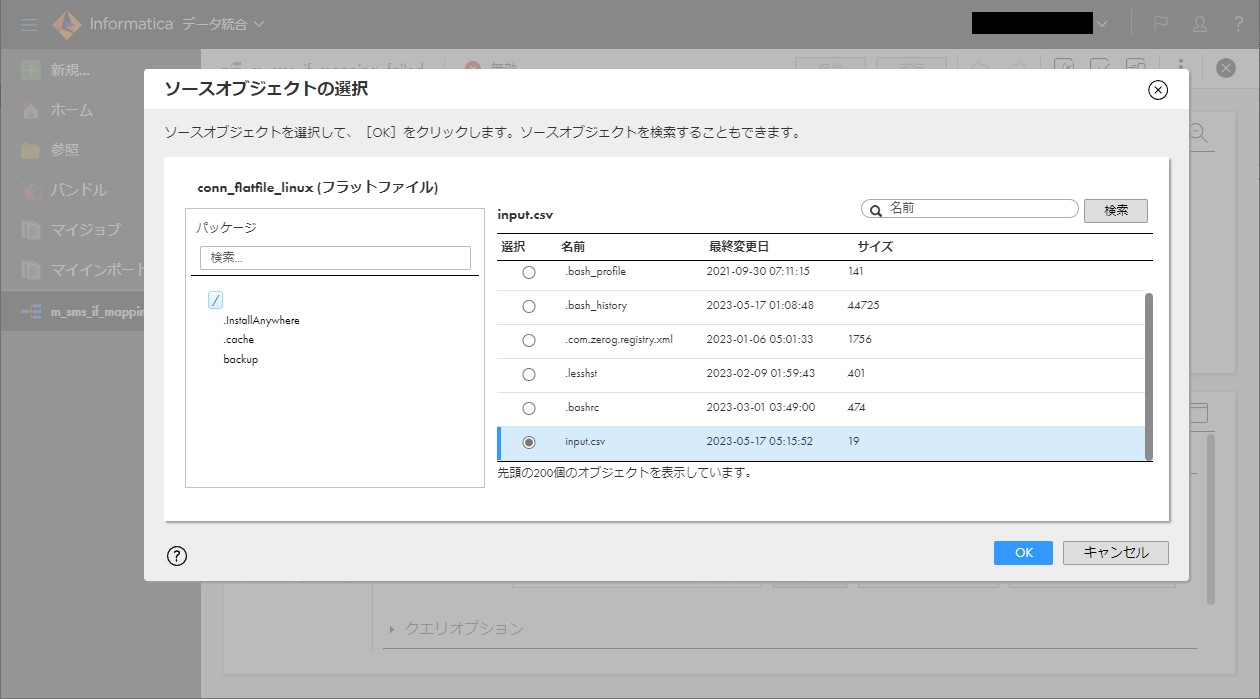This screenshot has width=1260, height=699.
Task: Select the .bashrc radio button
Action: (x=529, y=408)
